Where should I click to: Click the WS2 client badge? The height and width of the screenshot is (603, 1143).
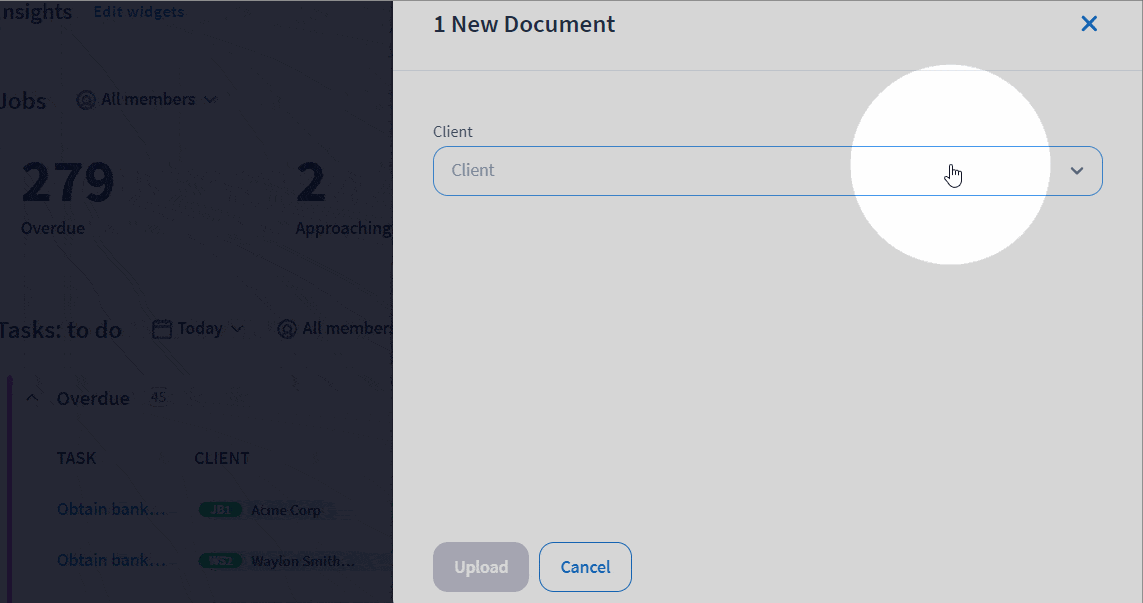pyautogui.click(x=221, y=561)
